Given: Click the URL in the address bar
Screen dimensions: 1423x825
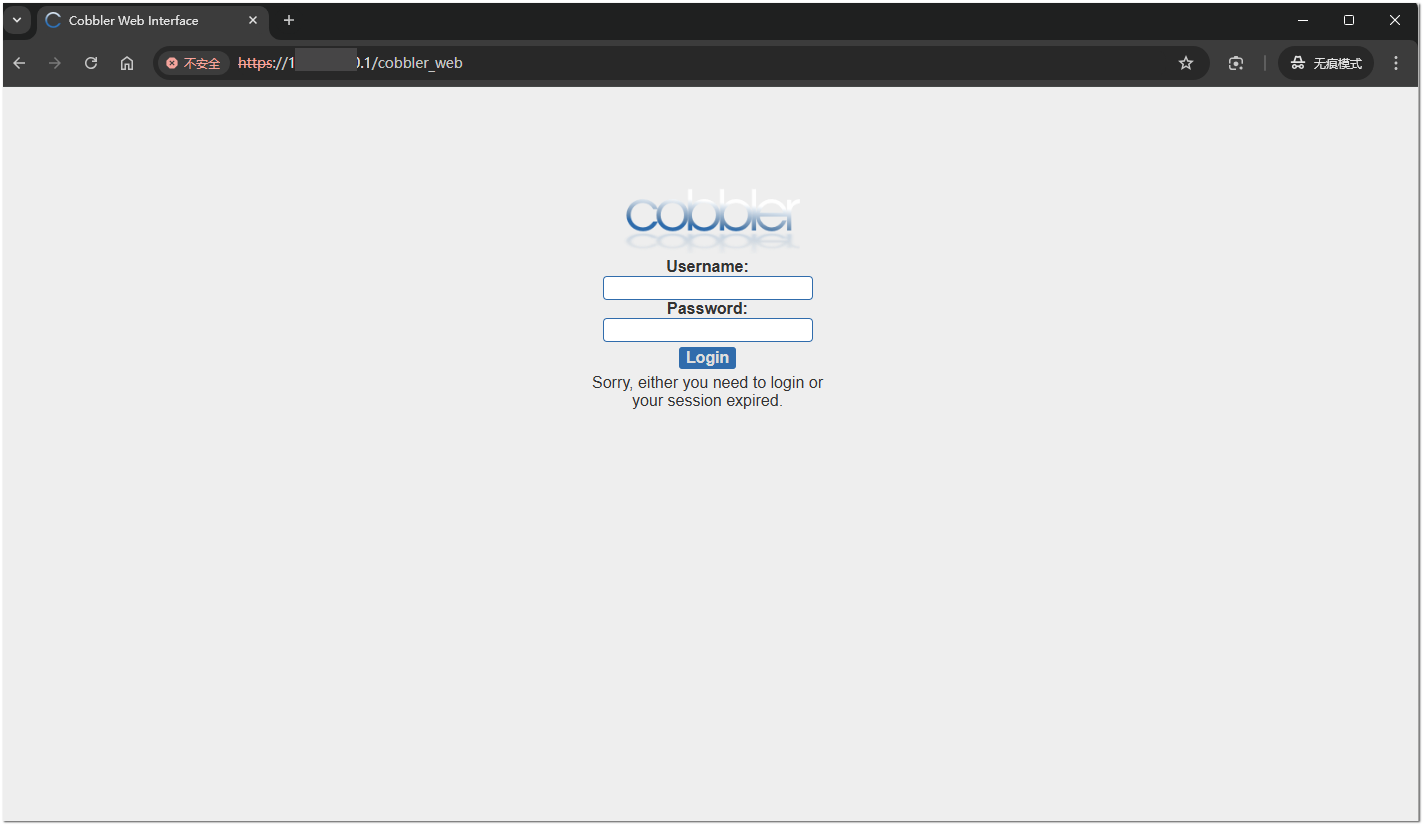Looking at the screenshot, I should (x=350, y=63).
